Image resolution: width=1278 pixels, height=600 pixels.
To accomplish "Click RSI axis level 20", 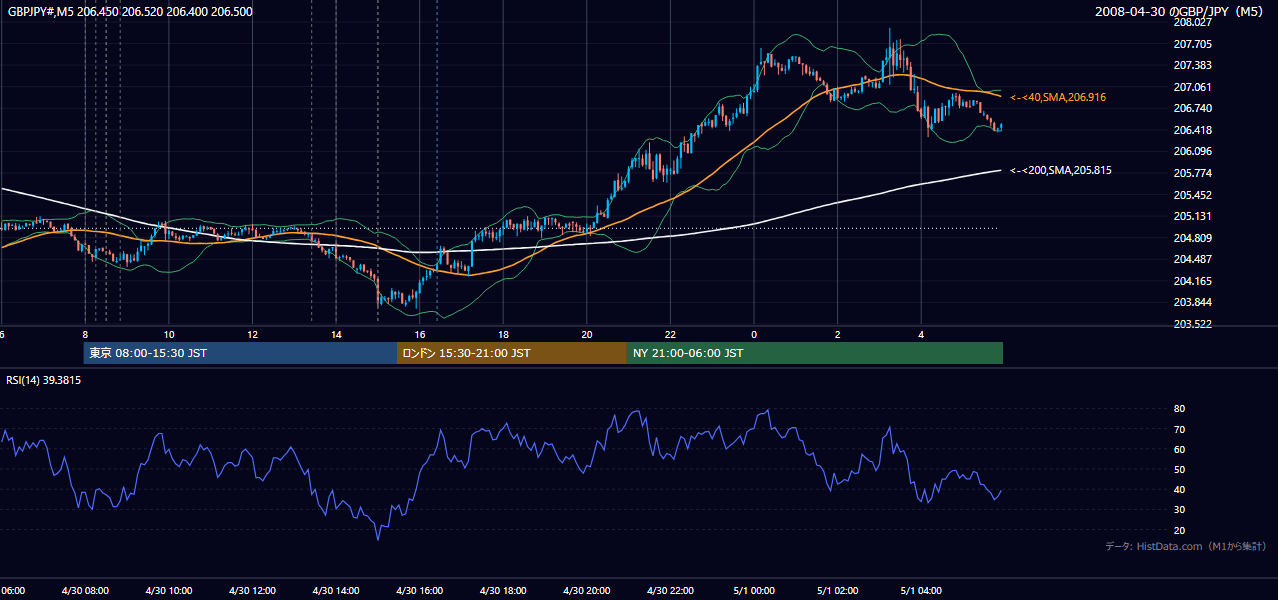I will point(1179,530).
